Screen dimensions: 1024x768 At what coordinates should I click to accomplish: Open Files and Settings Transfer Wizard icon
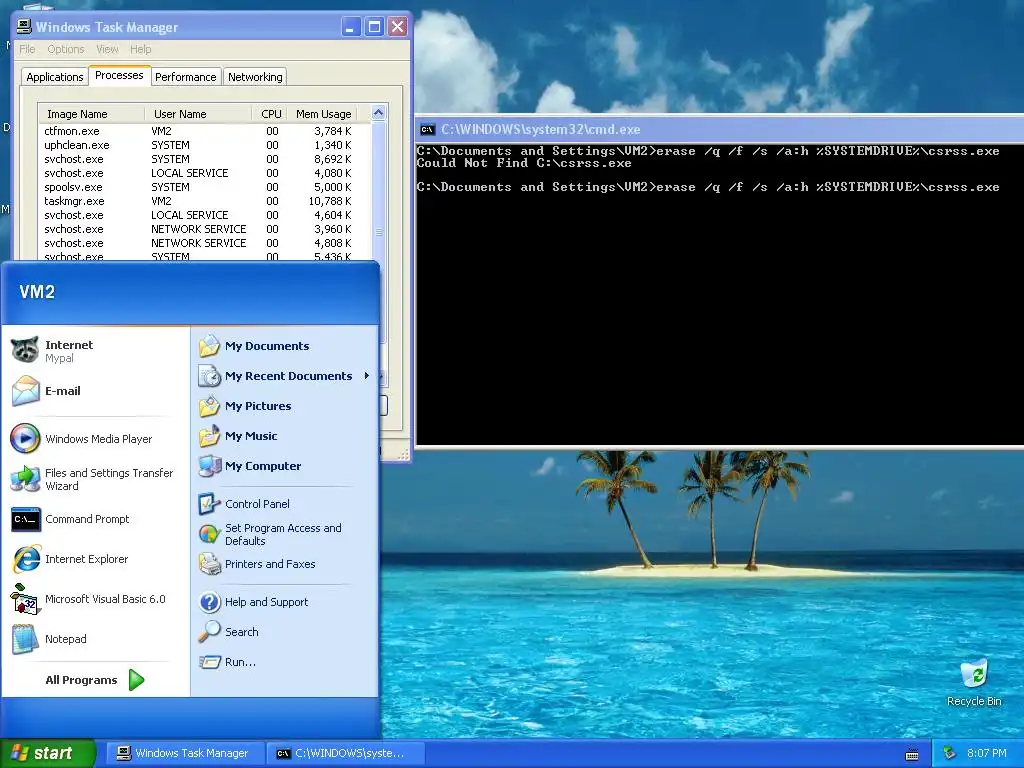(x=25, y=479)
